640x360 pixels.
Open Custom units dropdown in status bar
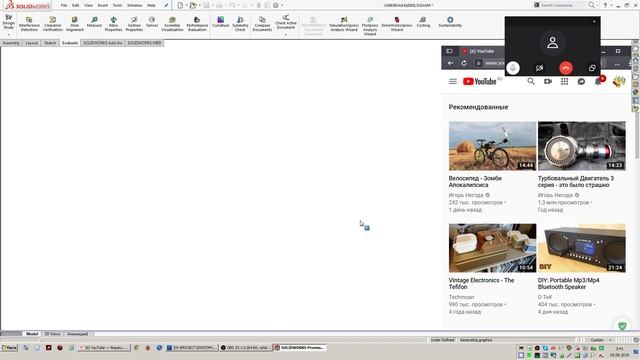click(600, 340)
